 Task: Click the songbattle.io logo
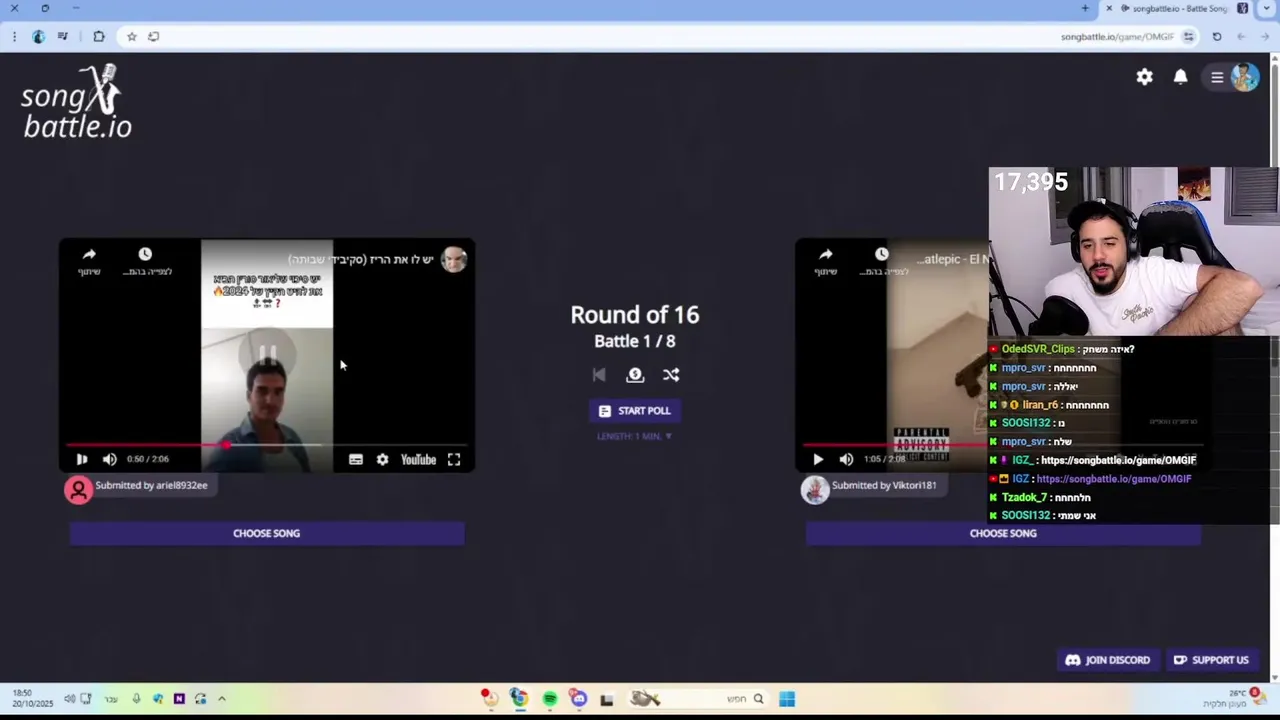tap(77, 103)
